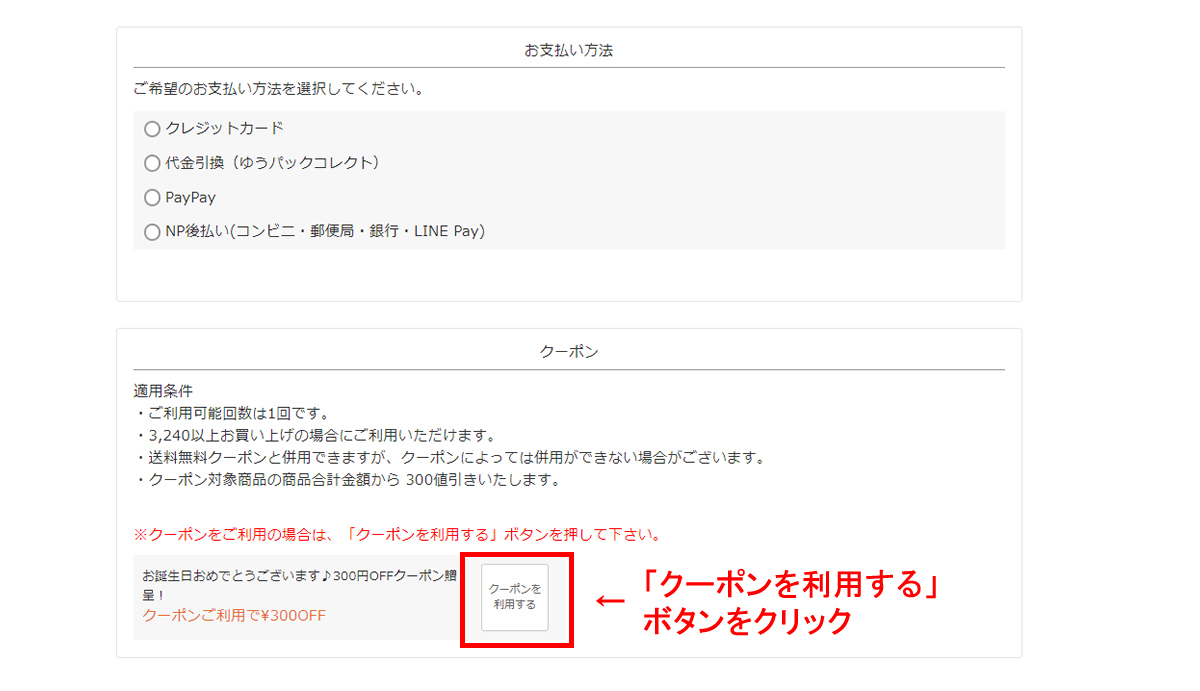
Task: Click the 3,240以上お買い上げ condition line
Action: (314, 435)
